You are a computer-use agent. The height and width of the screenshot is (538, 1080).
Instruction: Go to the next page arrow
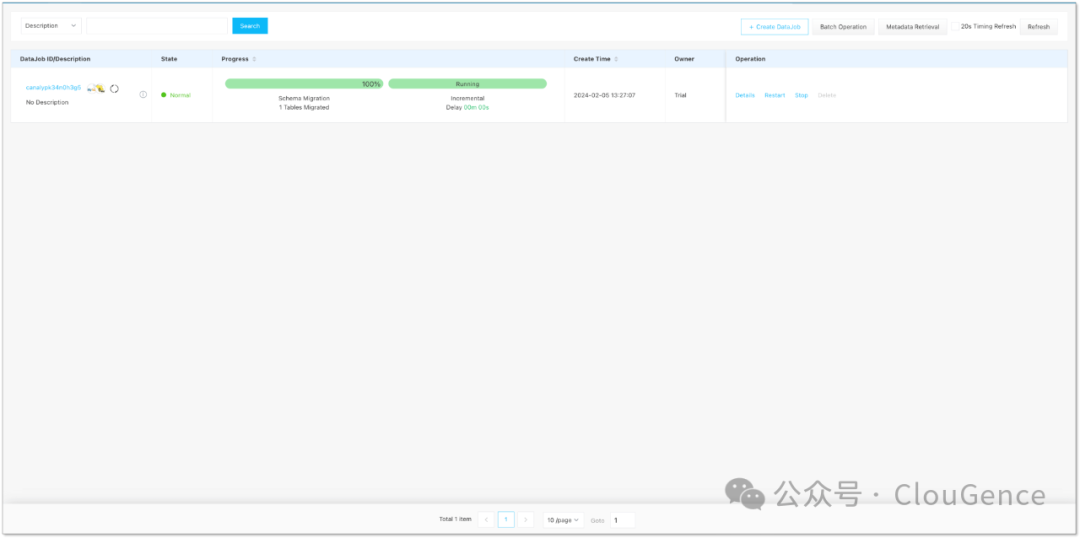coord(526,519)
